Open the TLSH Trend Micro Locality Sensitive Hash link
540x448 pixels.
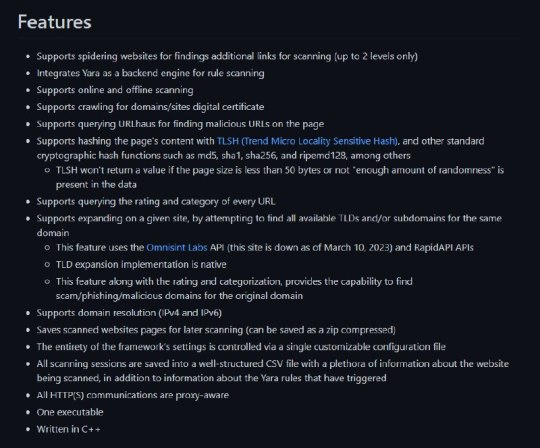click(307, 141)
